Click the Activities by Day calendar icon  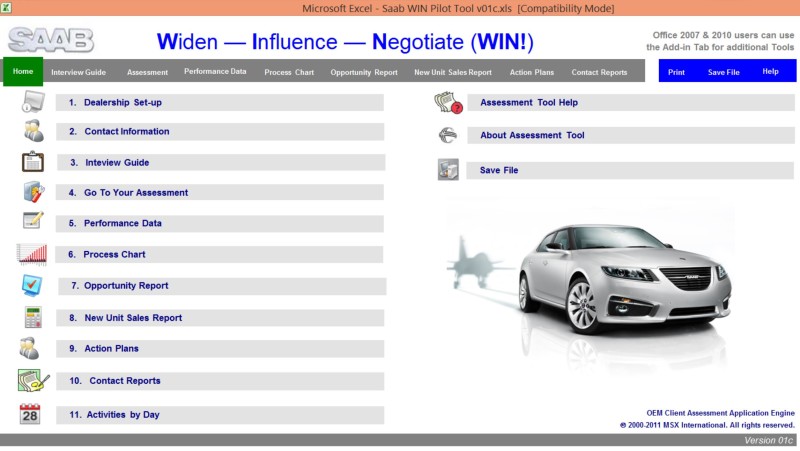click(31, 414)
